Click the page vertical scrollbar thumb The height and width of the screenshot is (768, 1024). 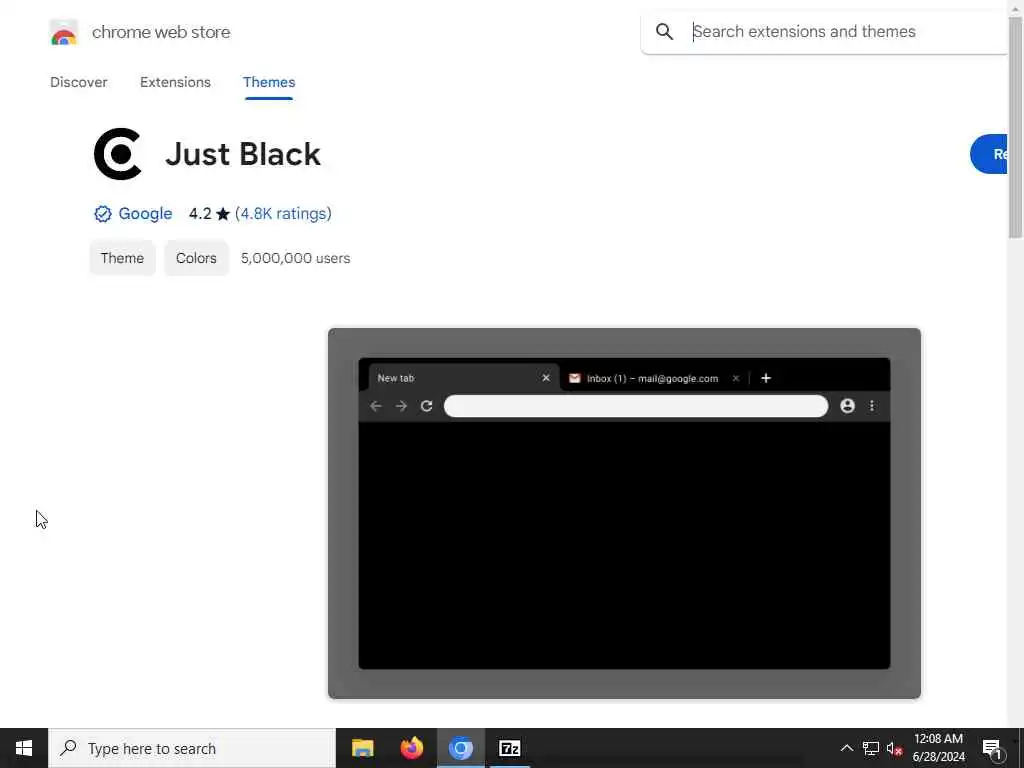point(1015,127)
